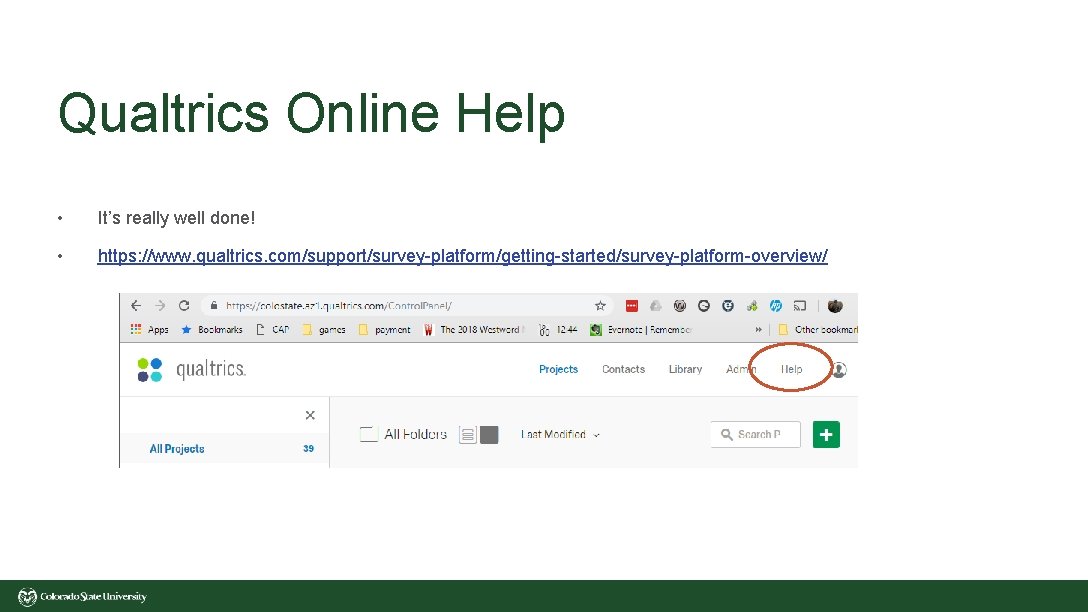1088x612 pixels.
Task: Click the gray cloud drive extension icon
Action: click(x=656, y=305)
